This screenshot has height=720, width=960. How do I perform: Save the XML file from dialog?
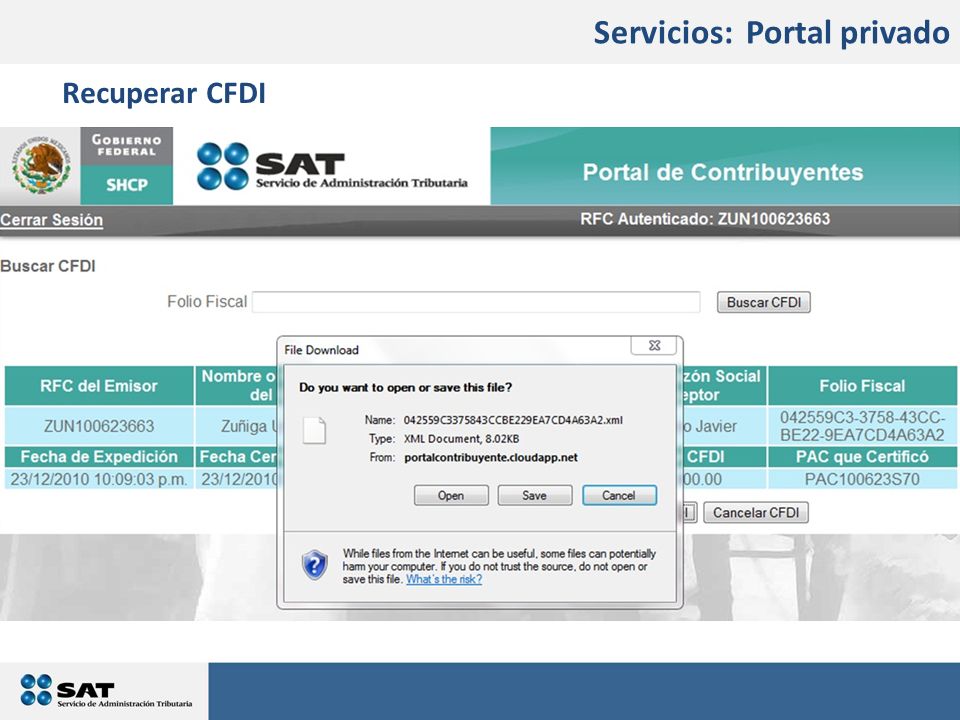pyautogui.click(x=534, y=495)
